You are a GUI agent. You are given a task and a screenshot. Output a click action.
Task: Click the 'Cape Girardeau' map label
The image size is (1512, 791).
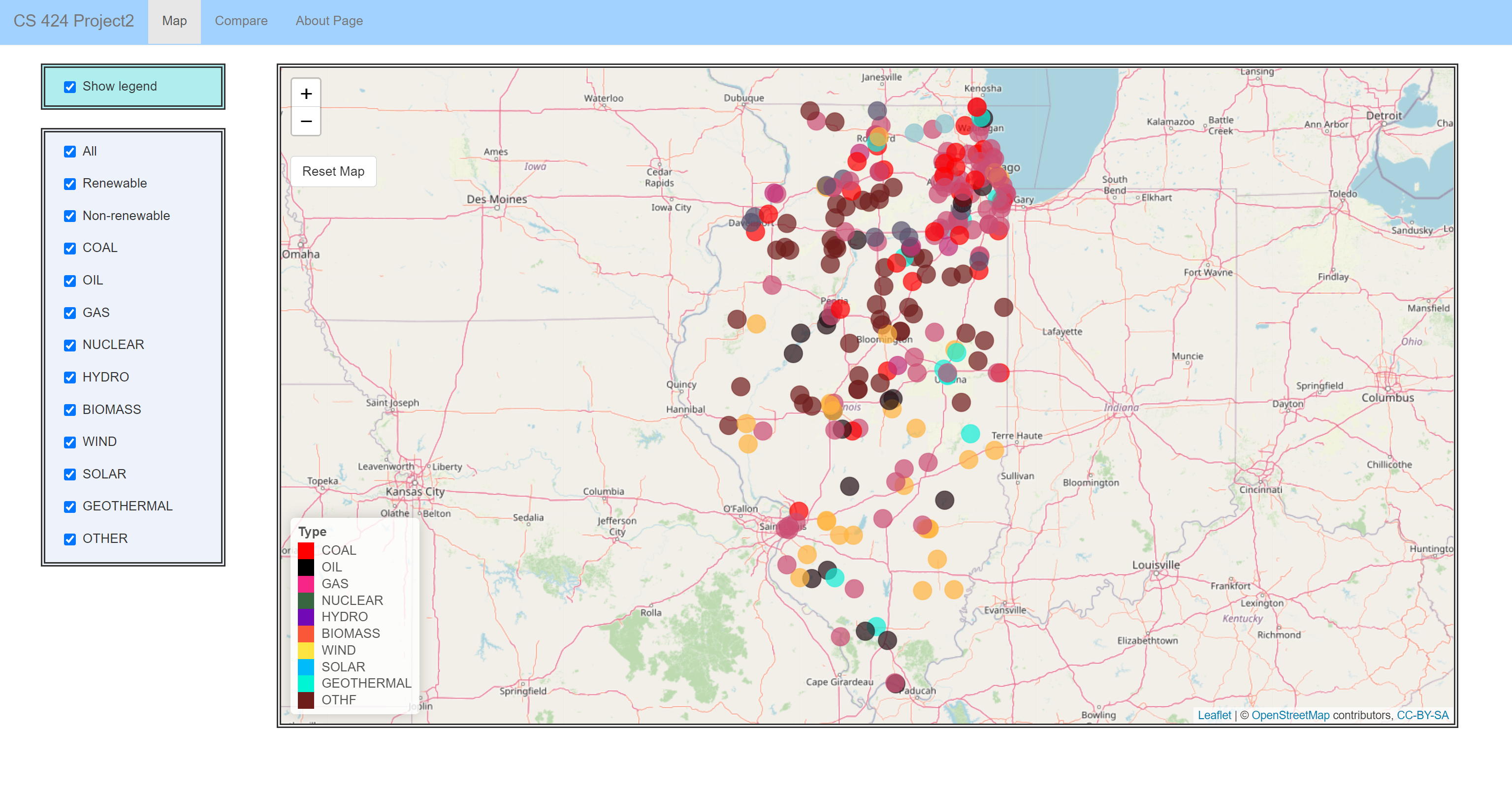click(839, 682)
